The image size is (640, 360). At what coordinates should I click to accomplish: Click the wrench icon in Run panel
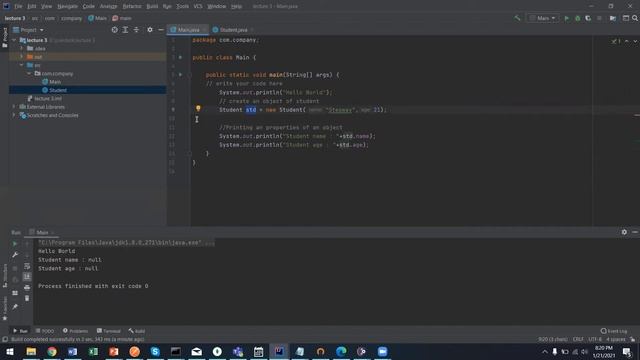[x=15, y=255]
